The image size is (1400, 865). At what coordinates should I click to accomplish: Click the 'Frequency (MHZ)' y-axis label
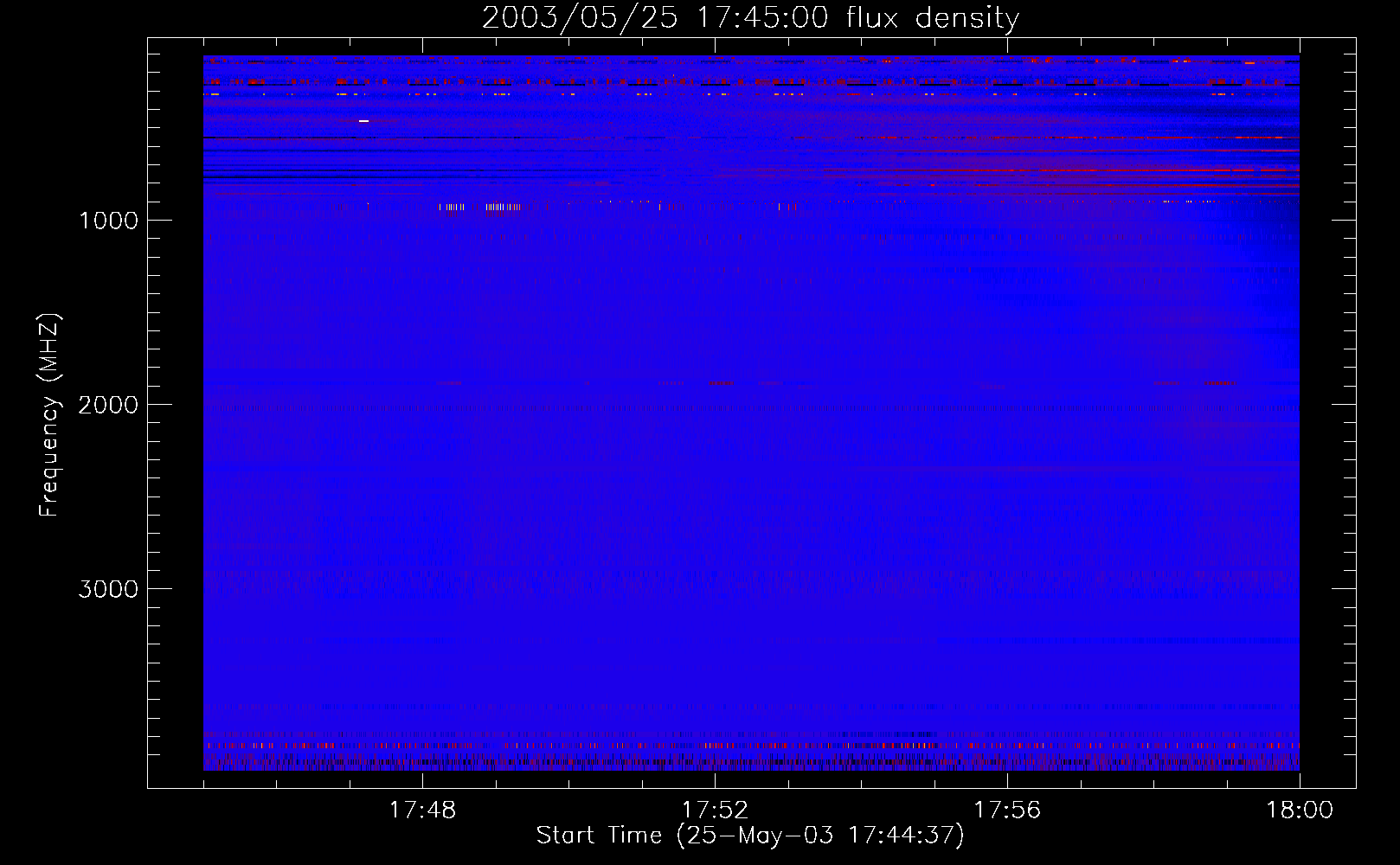49,415
